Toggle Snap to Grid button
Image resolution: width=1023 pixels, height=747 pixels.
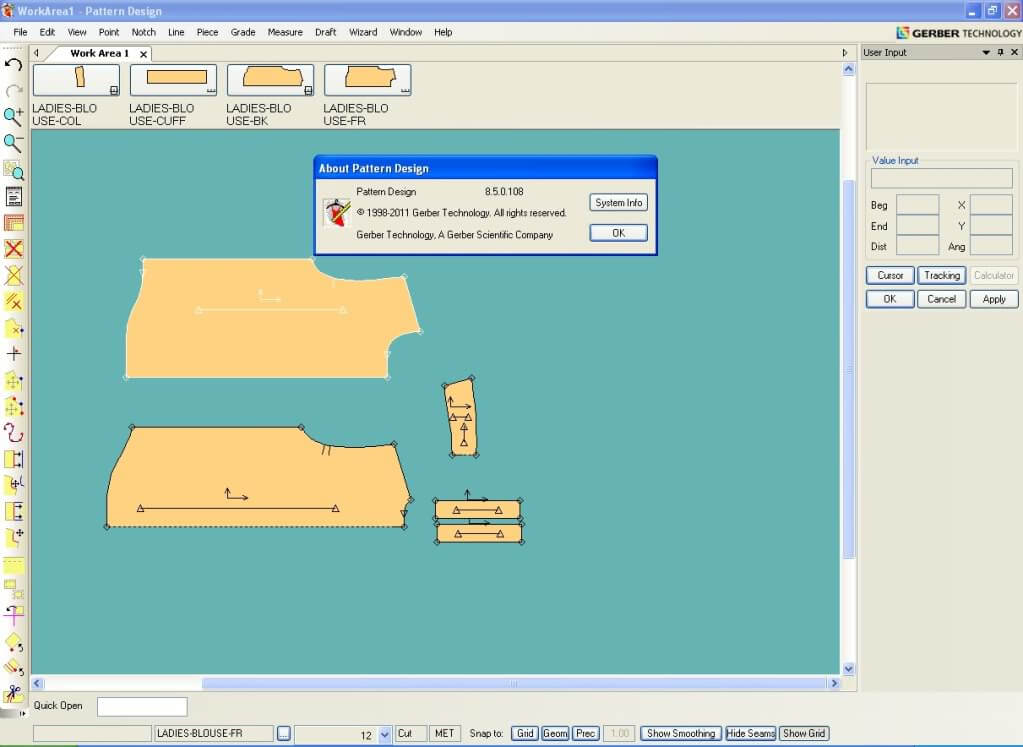pyautogui.click(x=525, y=734)
